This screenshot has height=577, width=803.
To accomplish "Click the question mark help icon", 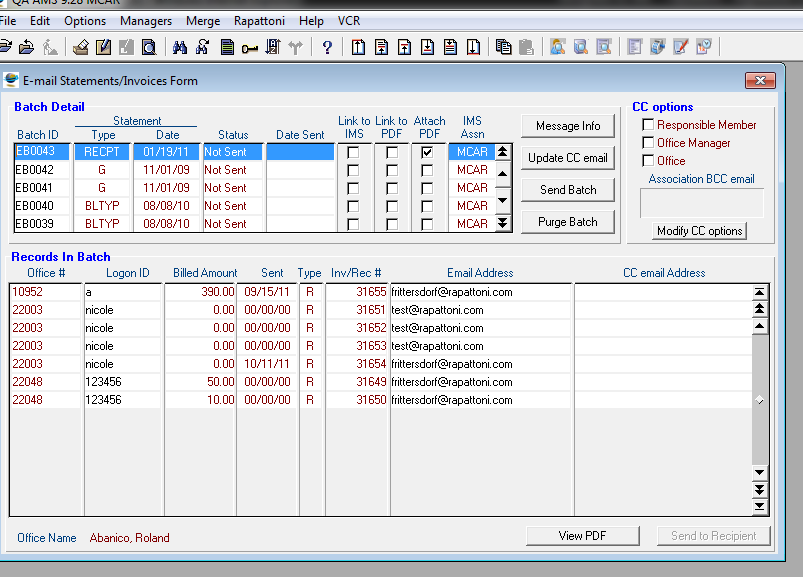I will point(327,47).
